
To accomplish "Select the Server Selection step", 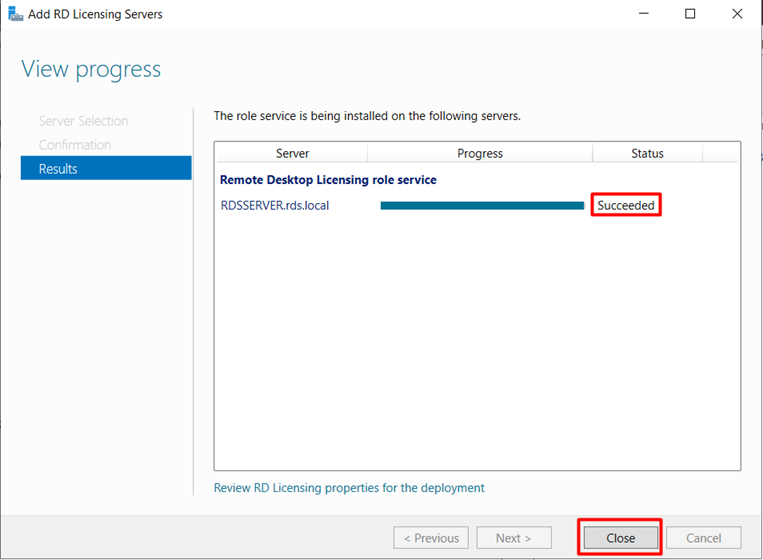I will point(83,121).
